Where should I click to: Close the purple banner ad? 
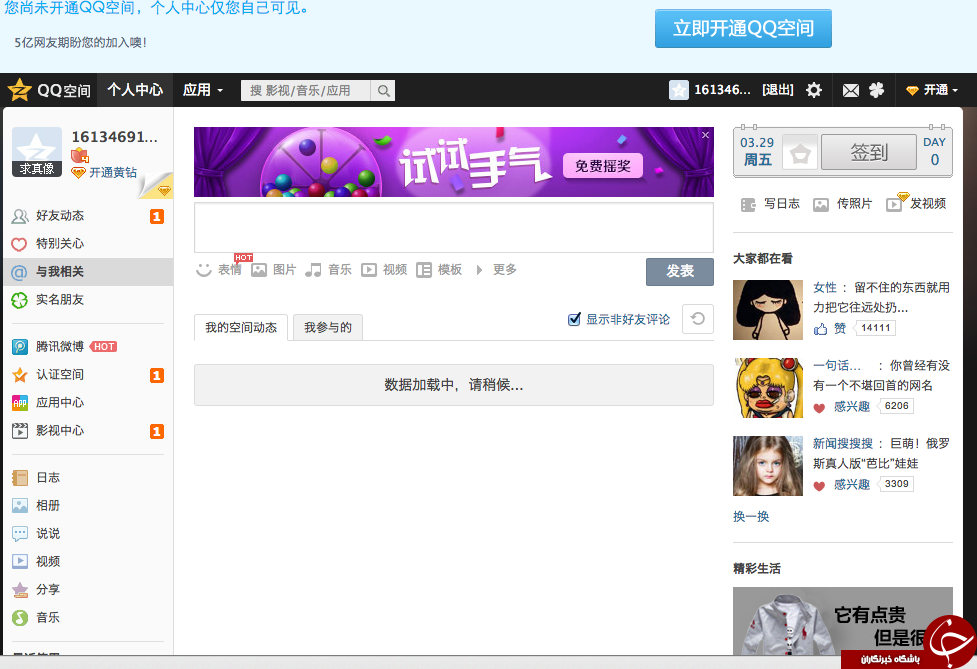(x=705, y=135)
